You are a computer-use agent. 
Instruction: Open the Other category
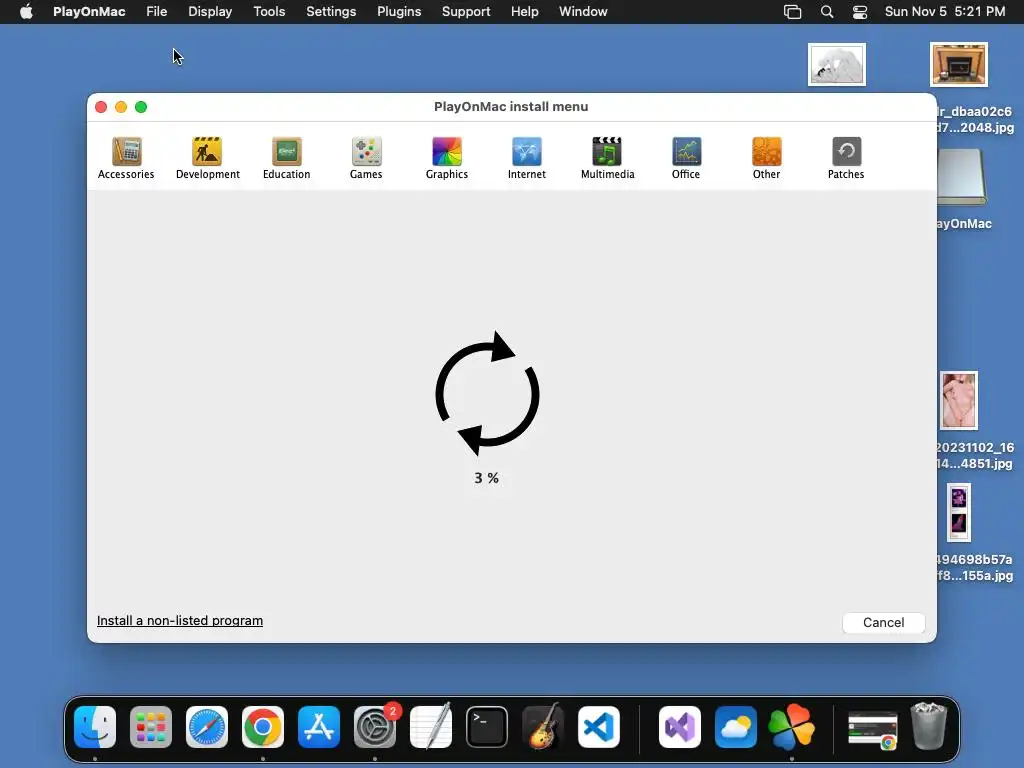766,158
